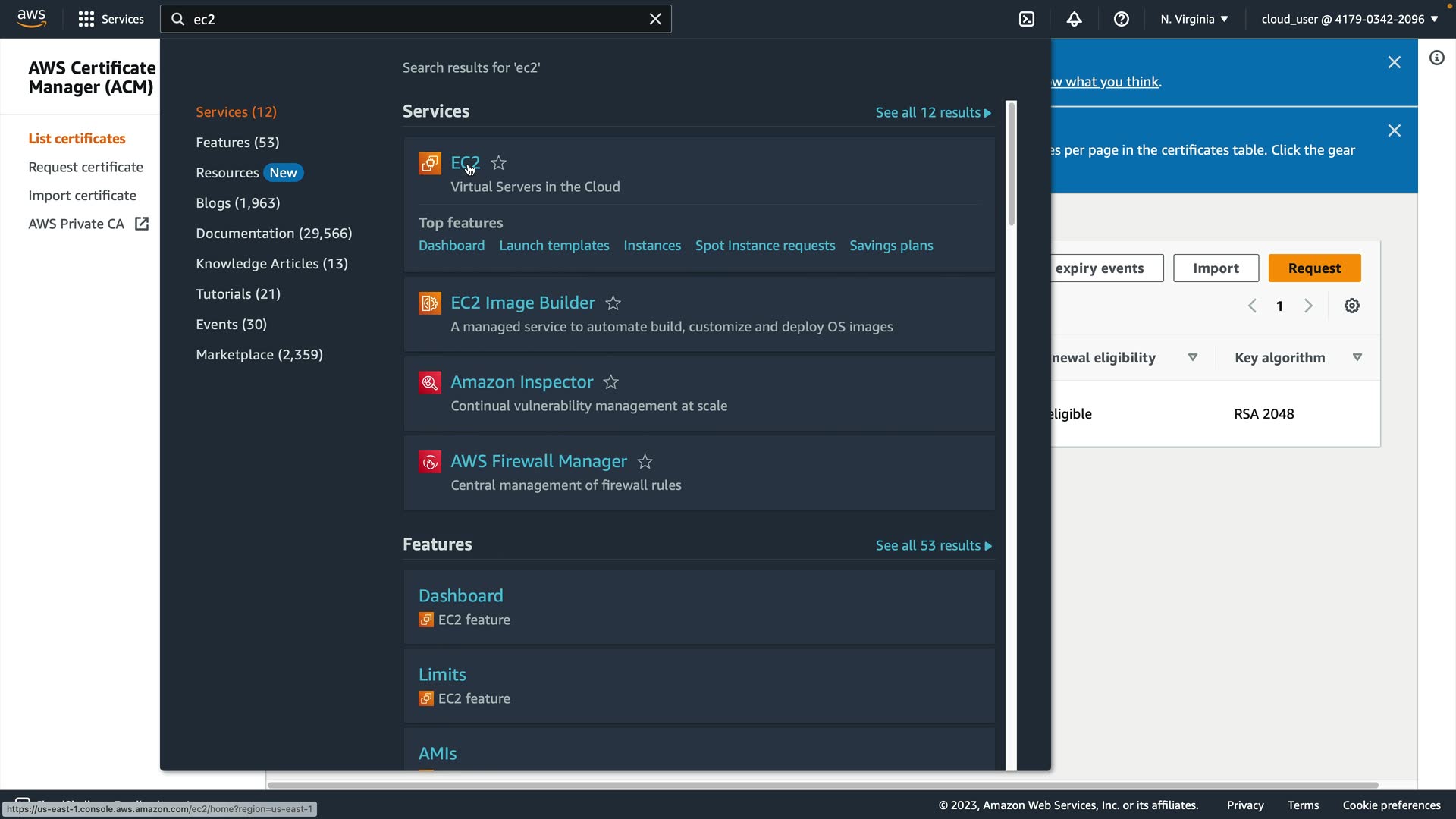Open Spot Instance requests feature link
The height and width of the screenshot is (819, 1456).
point(764,246)
